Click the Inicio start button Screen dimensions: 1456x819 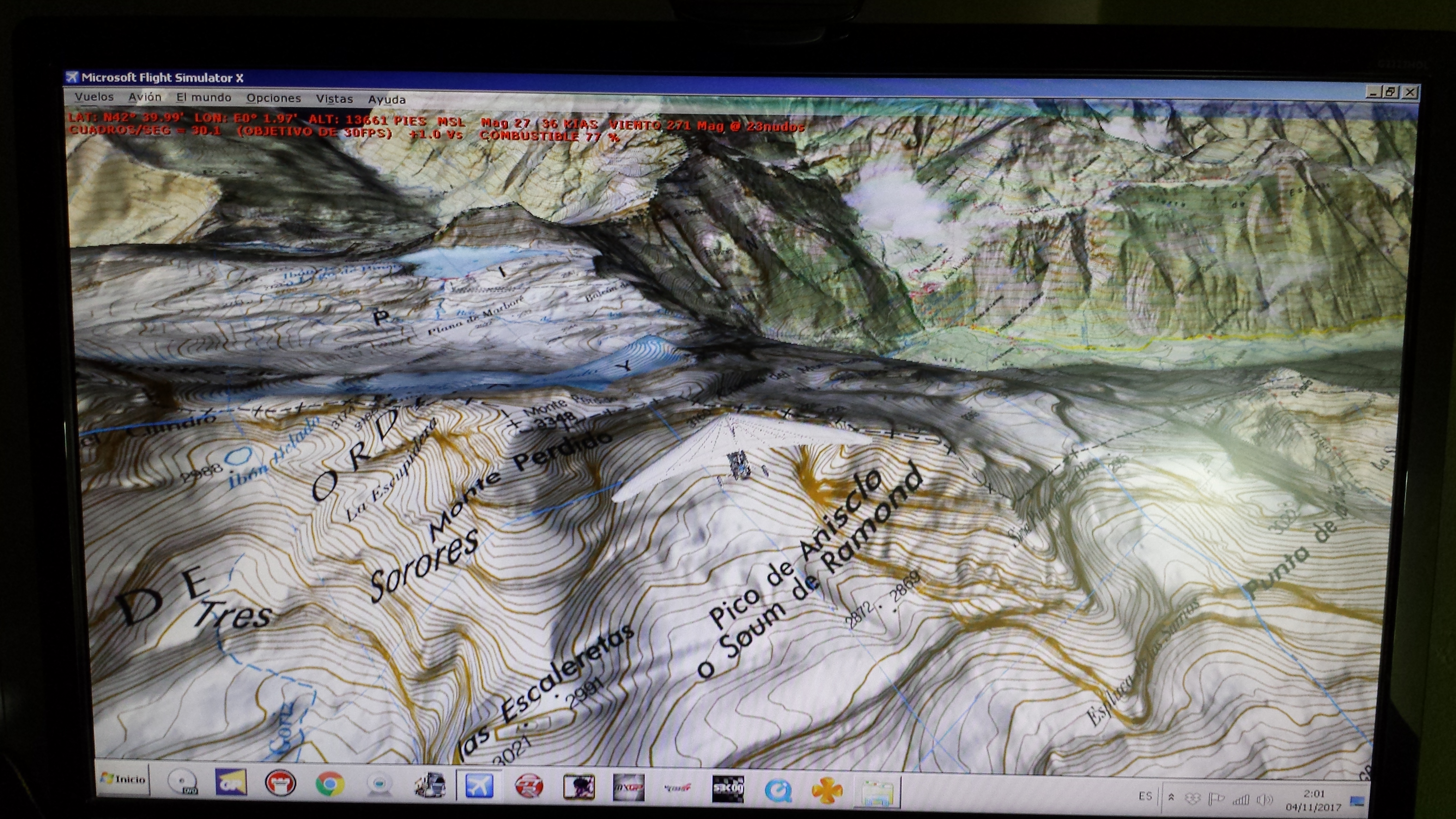coord(124,780)
